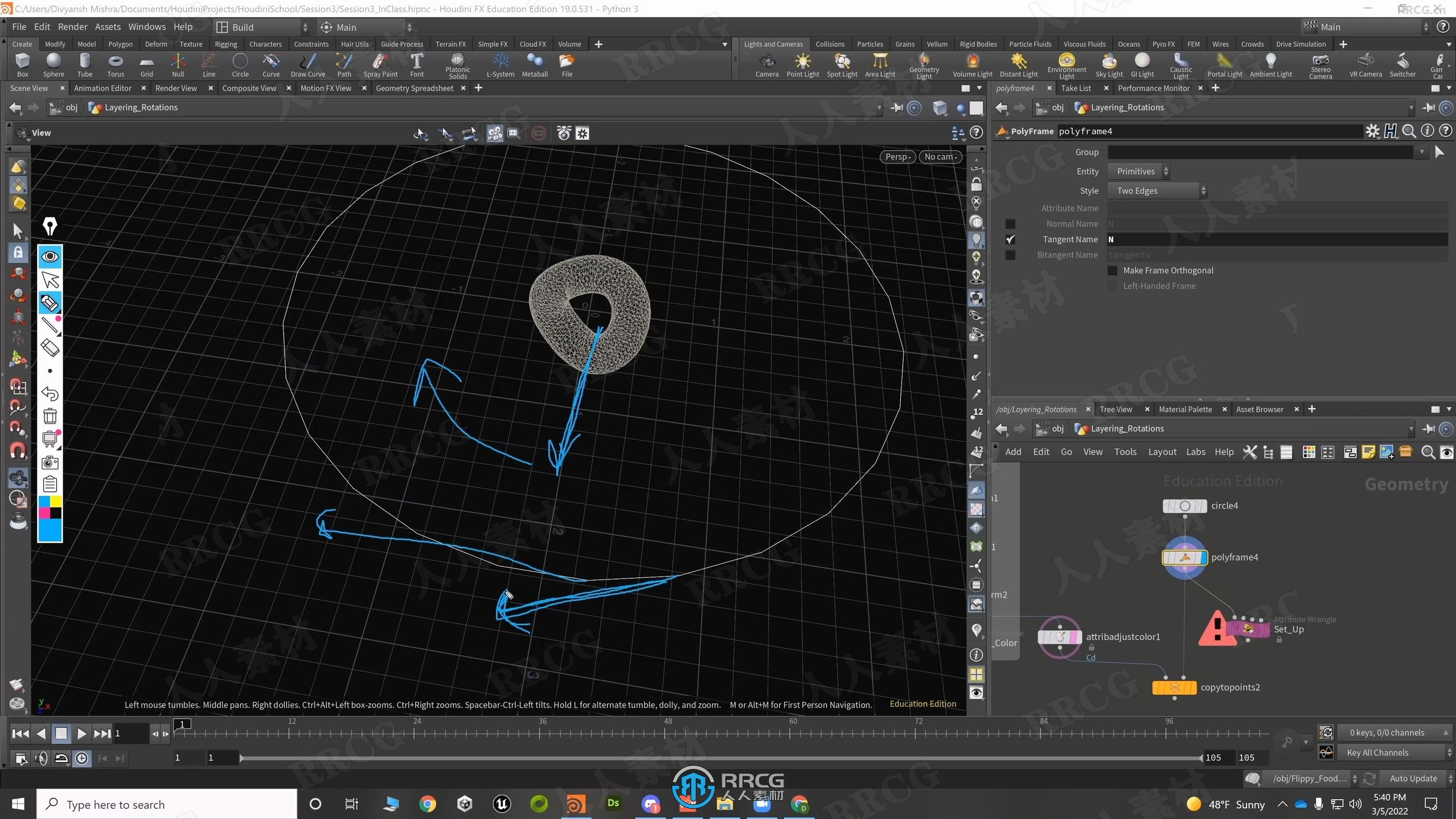Switch to the Geometry Spreadsheet tab

pos(414,88)
